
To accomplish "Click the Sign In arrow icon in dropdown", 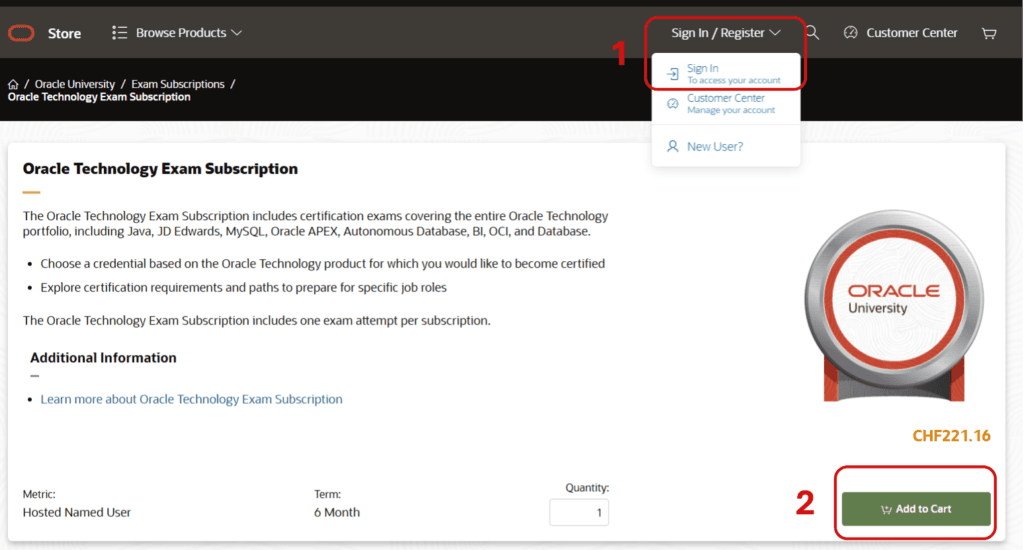I will pos(673,74).
